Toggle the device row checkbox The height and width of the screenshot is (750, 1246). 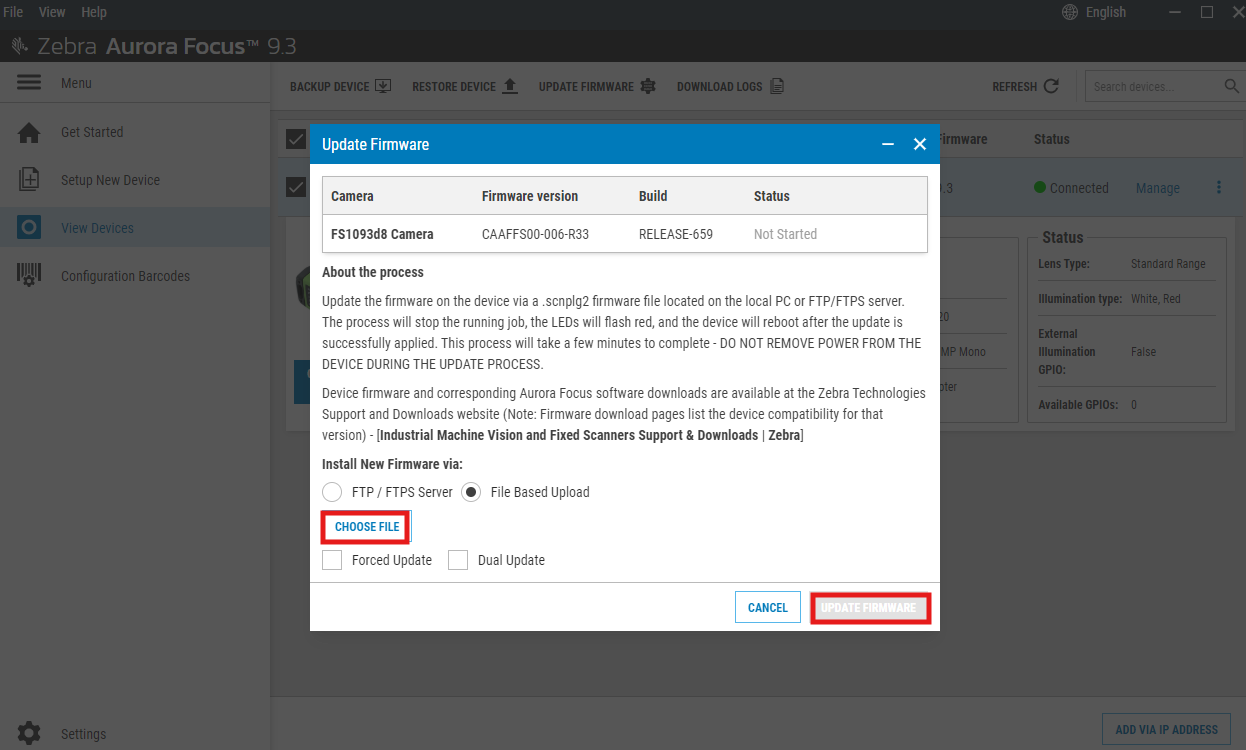(296, 187)
